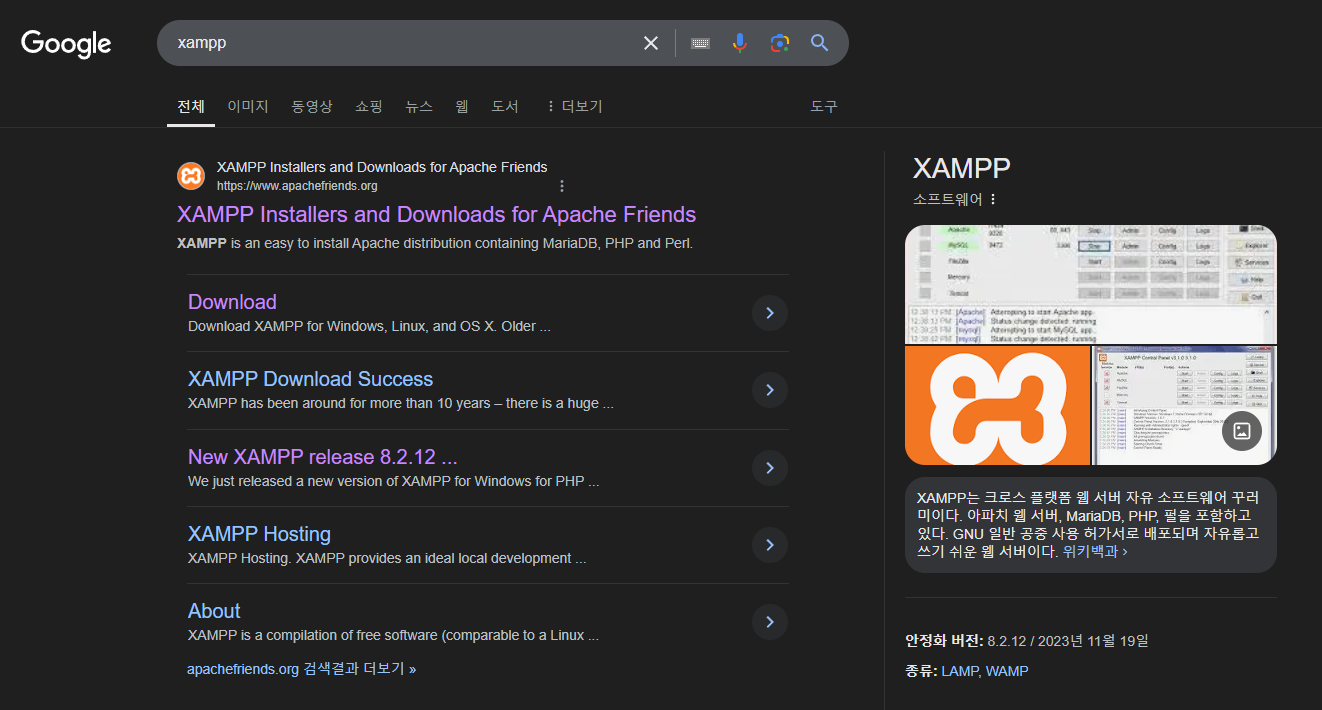This screenshot has width=1322, height=710.
Task: Click the XAMPP favicon beside the top result
Action: (191, 175)
